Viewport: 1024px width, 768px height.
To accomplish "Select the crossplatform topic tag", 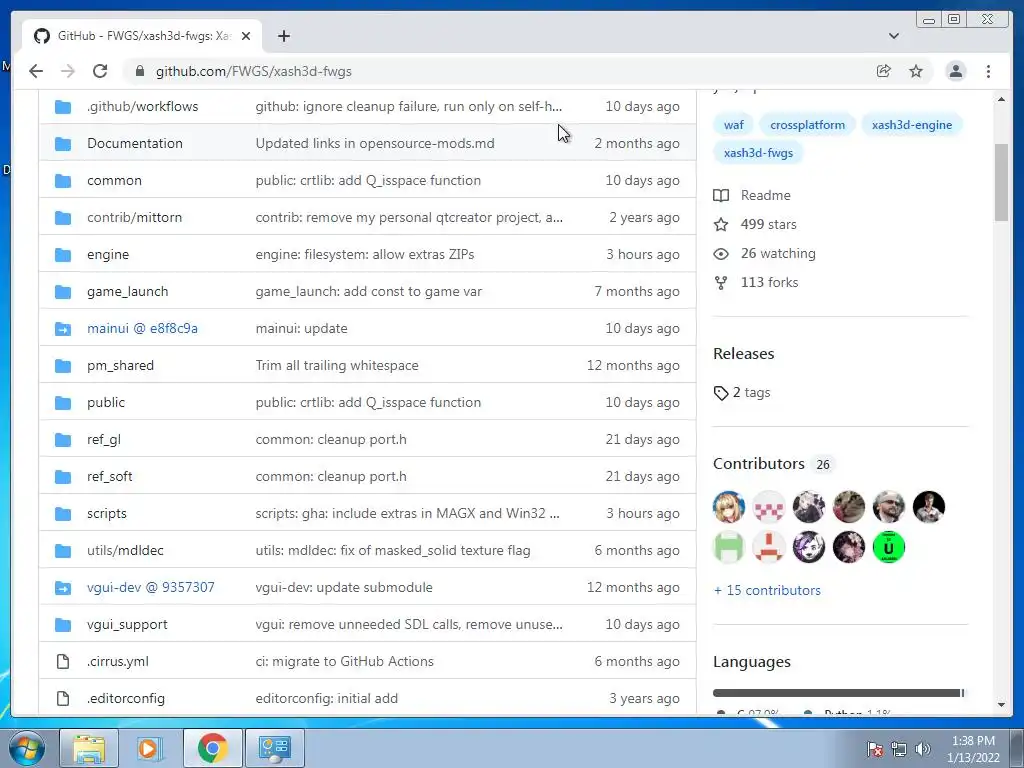I will coord(807,125).
